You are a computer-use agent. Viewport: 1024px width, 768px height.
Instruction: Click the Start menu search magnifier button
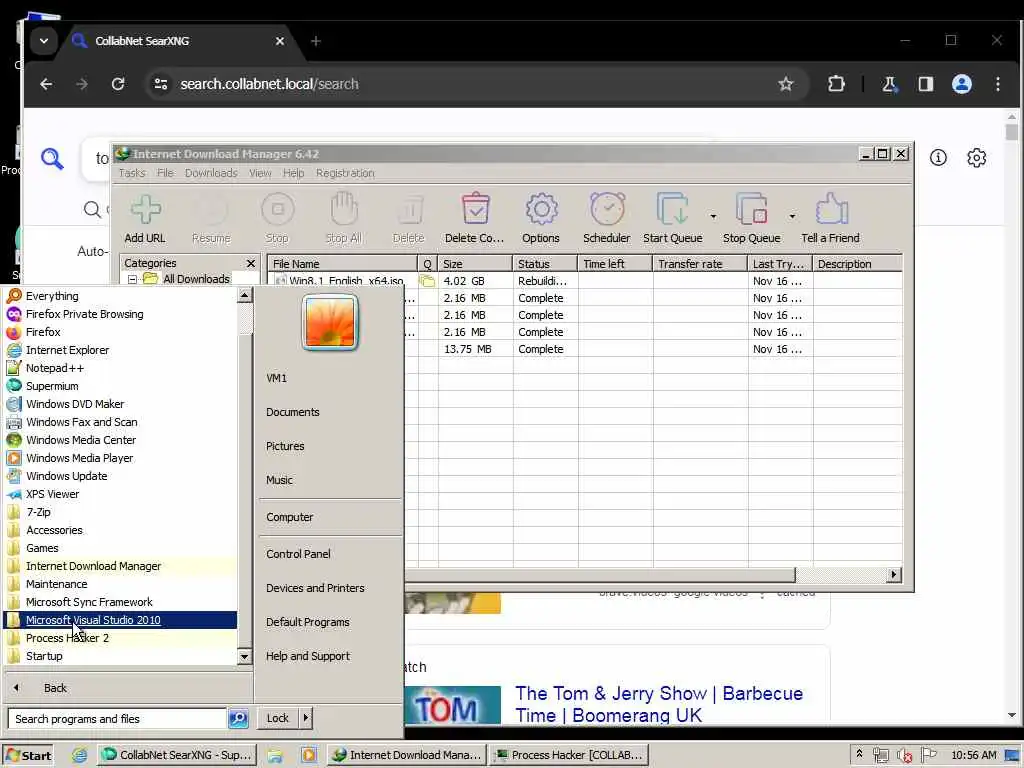click(238, 718)
